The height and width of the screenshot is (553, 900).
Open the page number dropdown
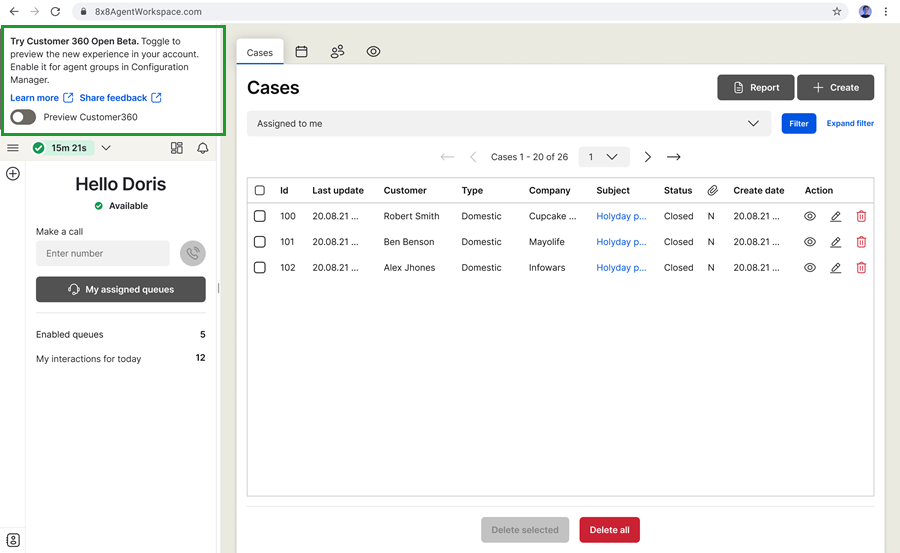click(604, 157)
